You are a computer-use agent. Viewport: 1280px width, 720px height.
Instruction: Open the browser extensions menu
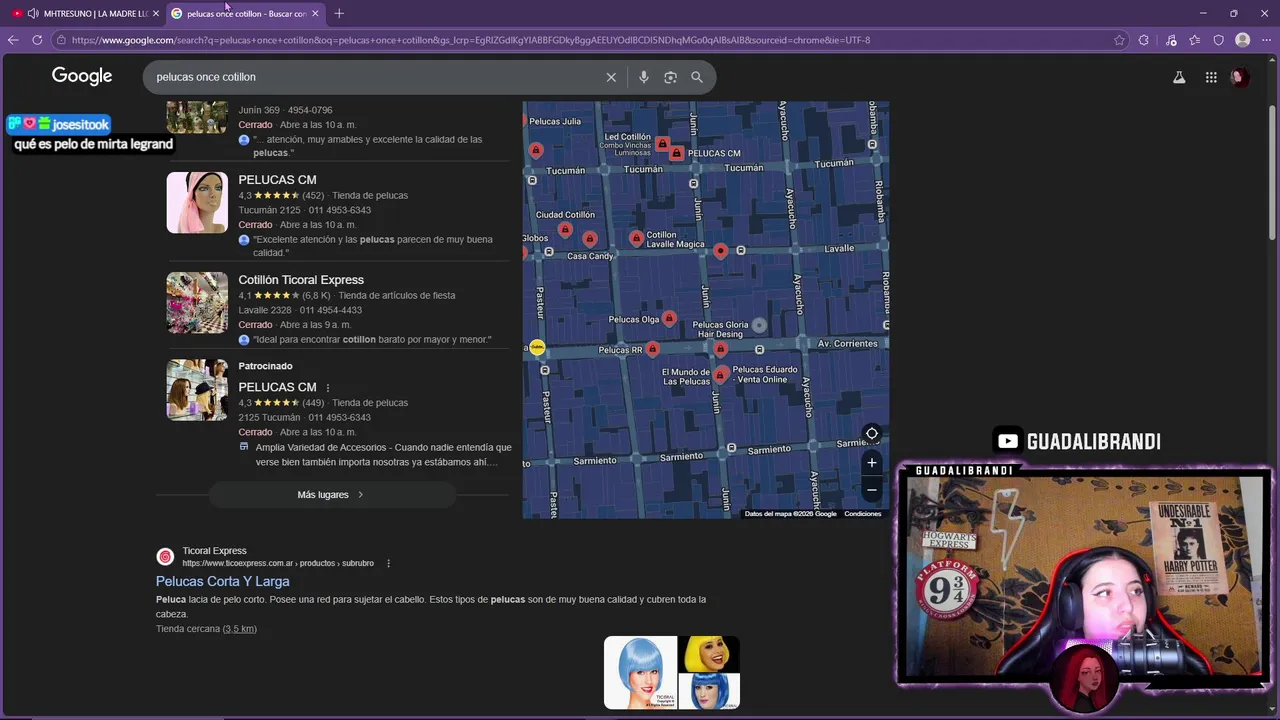click(1144, 40)
